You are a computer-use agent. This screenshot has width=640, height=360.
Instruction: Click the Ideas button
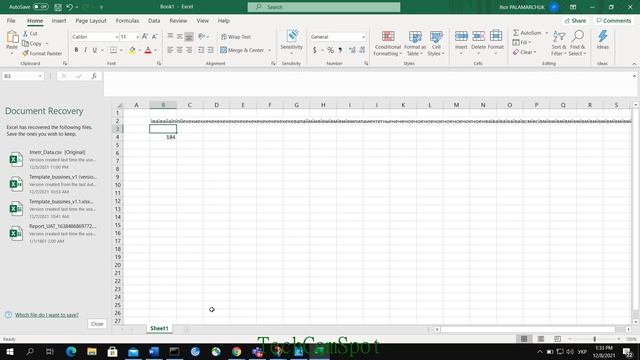coord(603,40)
